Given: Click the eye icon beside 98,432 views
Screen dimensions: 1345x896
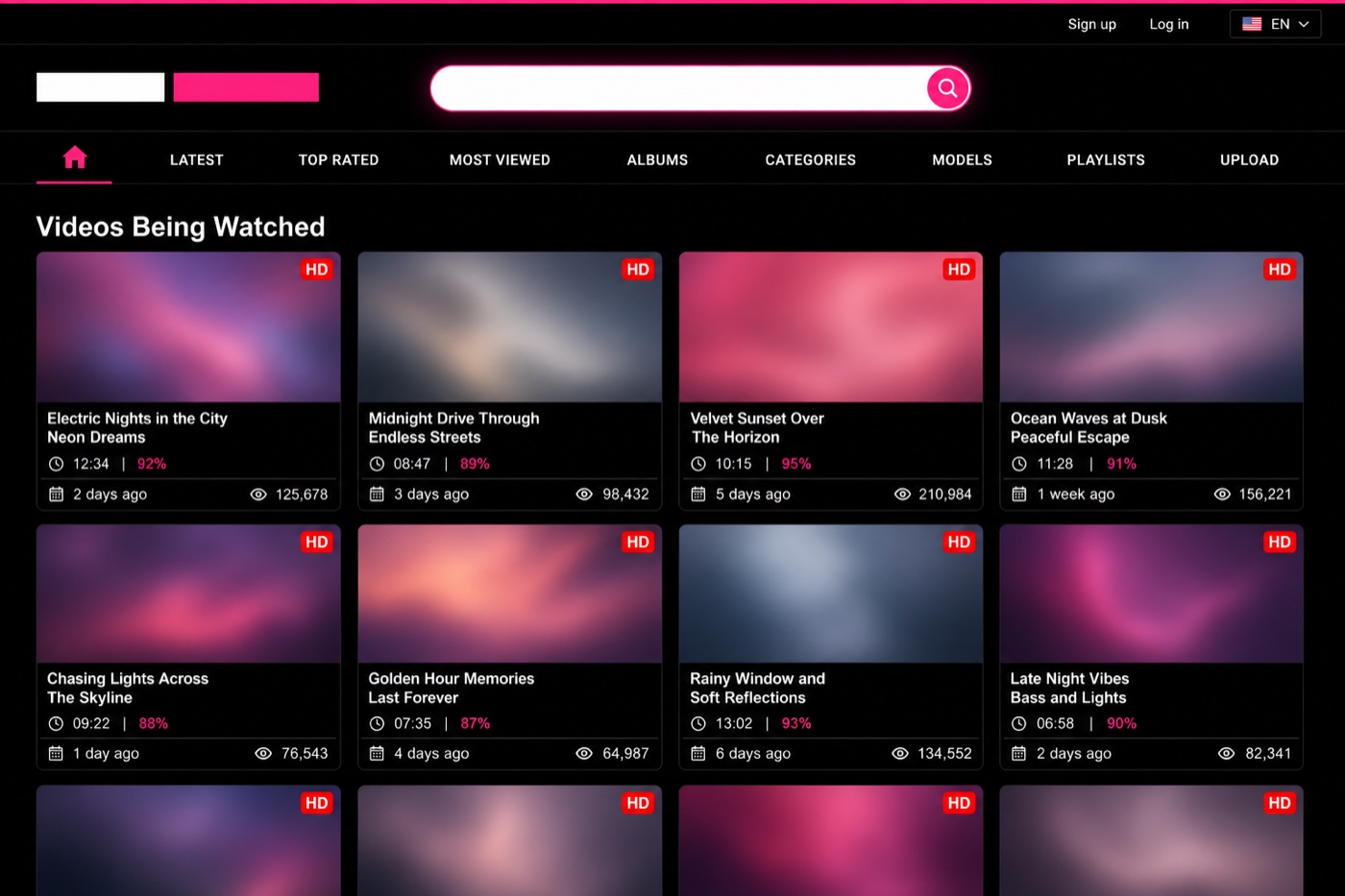Looking at the screenshot, I should (x=584, y=494).
